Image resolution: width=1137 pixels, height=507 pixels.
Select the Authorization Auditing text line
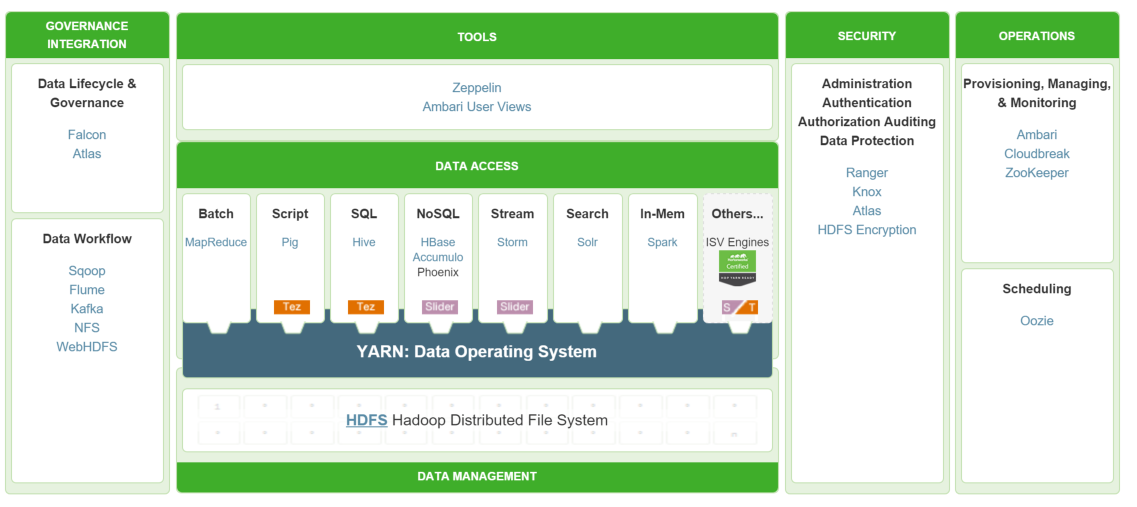click(867, 122)
